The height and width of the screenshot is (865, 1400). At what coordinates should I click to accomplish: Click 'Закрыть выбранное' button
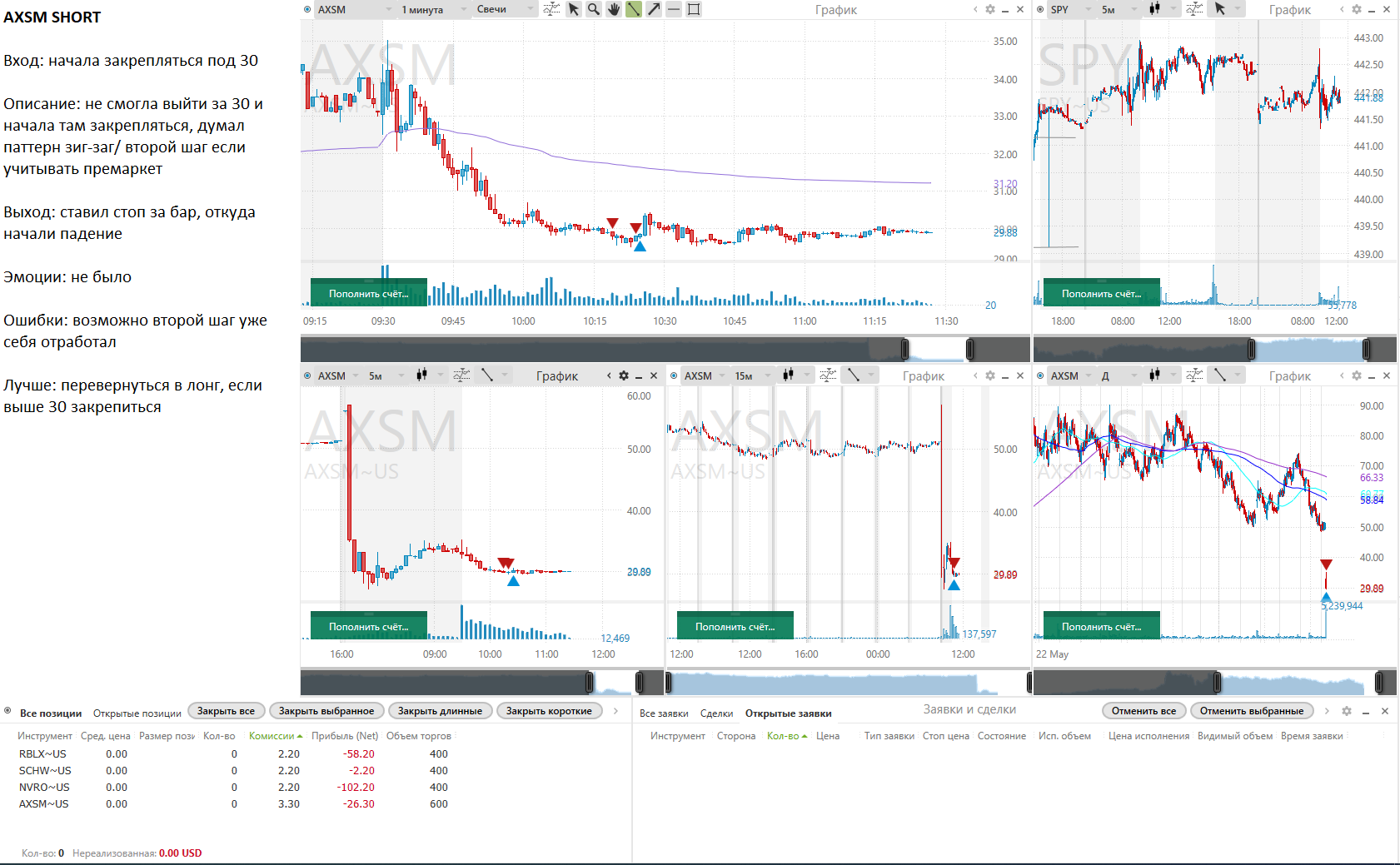pyautogui.click(x=326, y=711)
